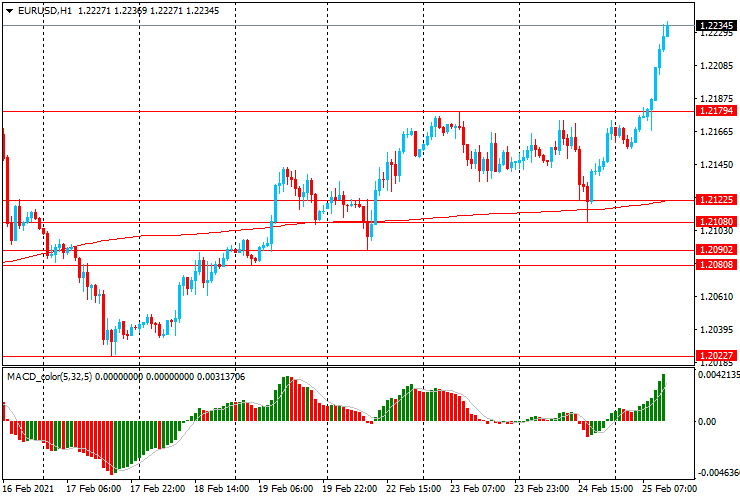Select the 1.22085 price axis value
740x500 pixels.
tap(716, 66)
